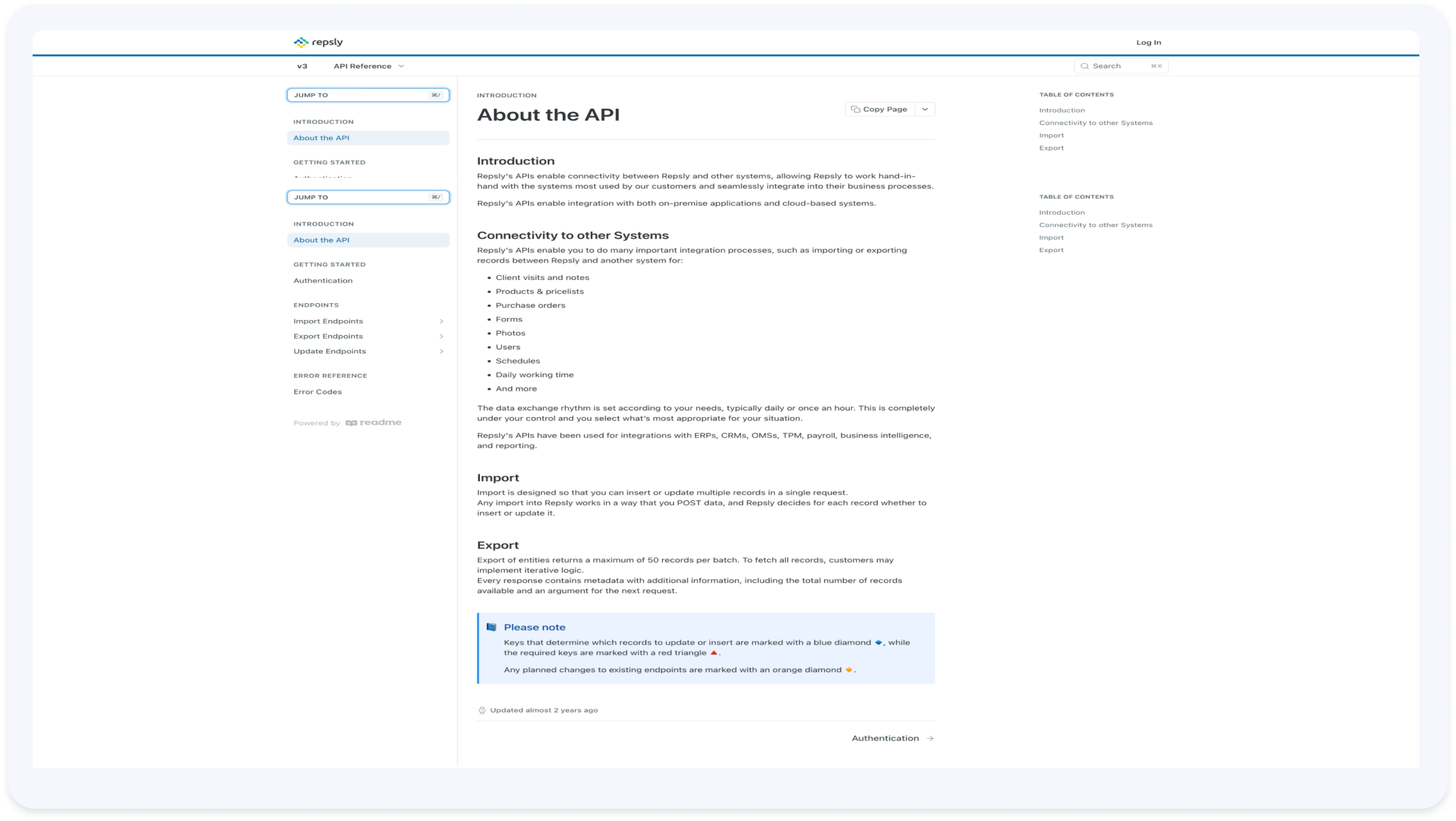The height and width of the screenshot is (821, 1456).
Task: Click the ENDPOINTS section label in sidebar
Action: tap(316, 305)
